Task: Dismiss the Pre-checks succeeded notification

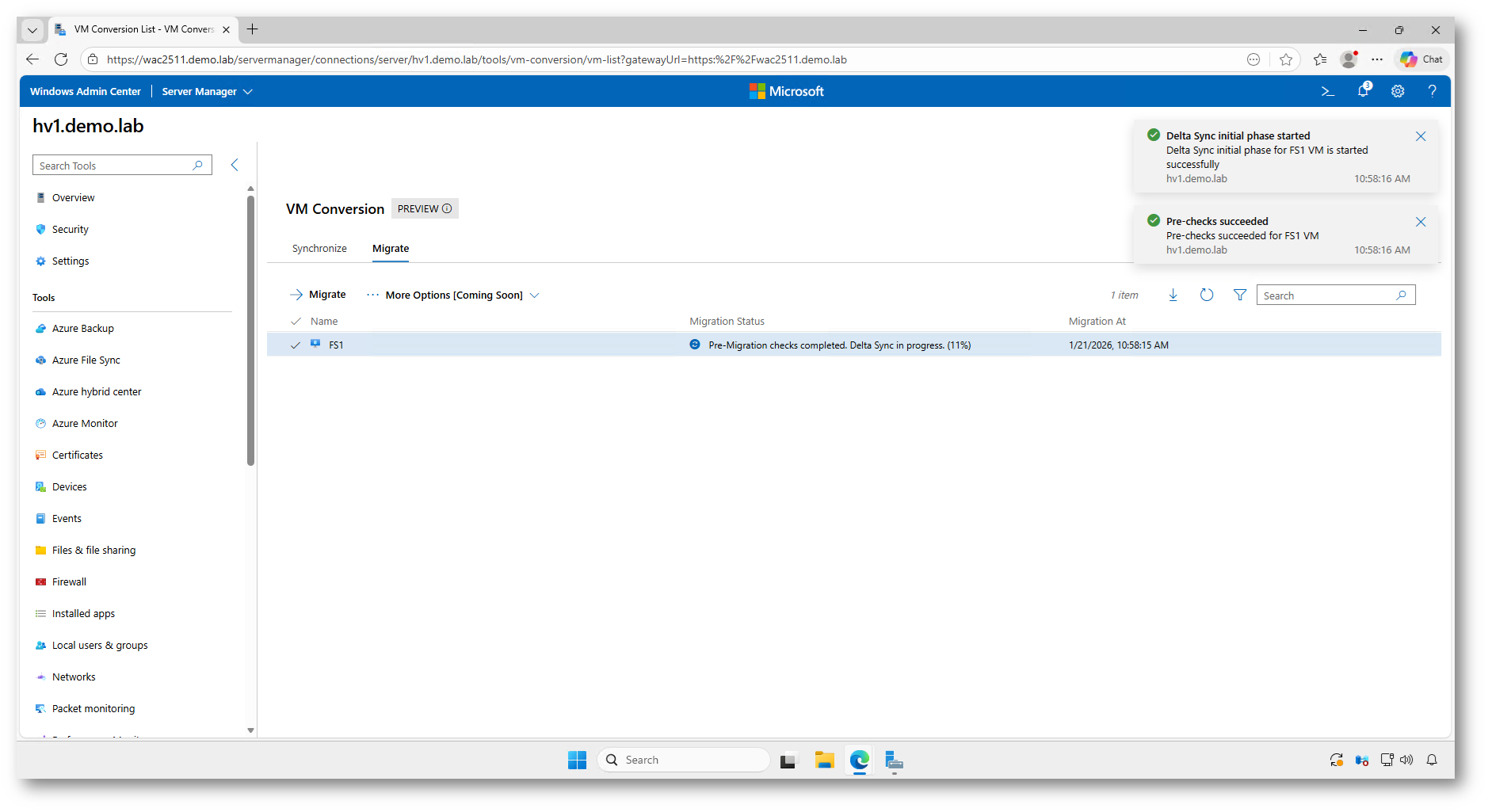Action: tap(1420, 222)
